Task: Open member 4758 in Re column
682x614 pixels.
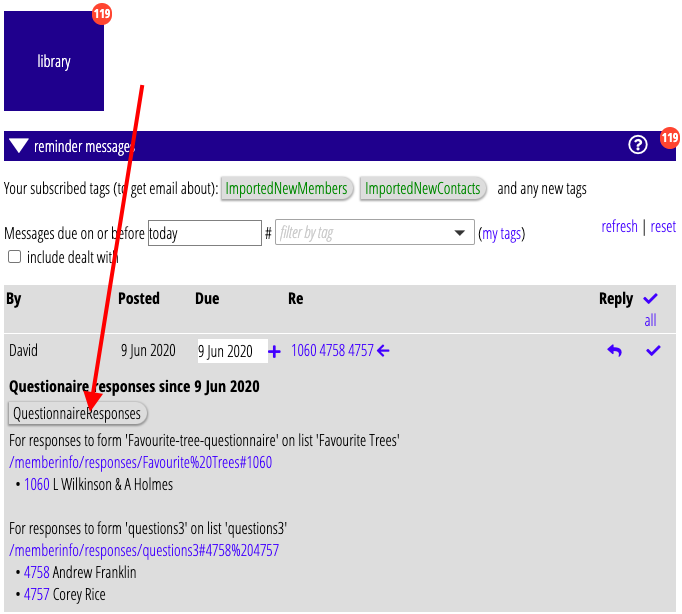Action: click(332, 350)
